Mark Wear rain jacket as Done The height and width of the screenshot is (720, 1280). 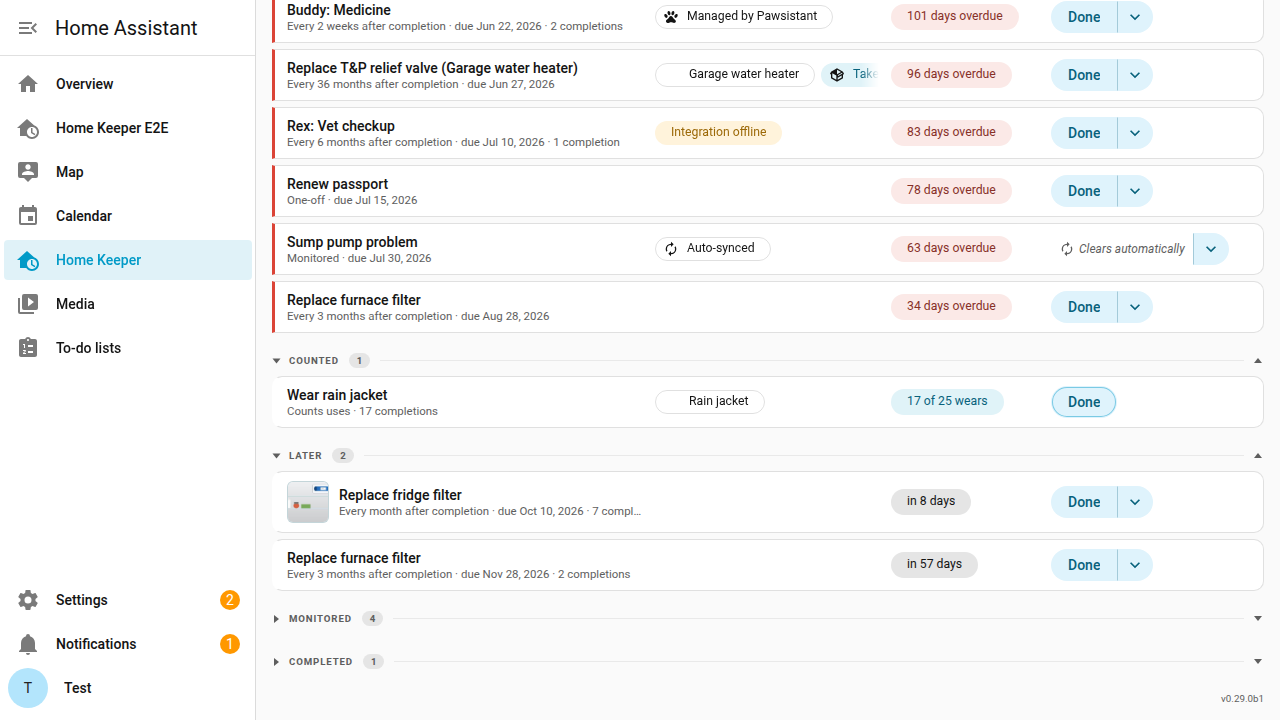point(1084,402)
